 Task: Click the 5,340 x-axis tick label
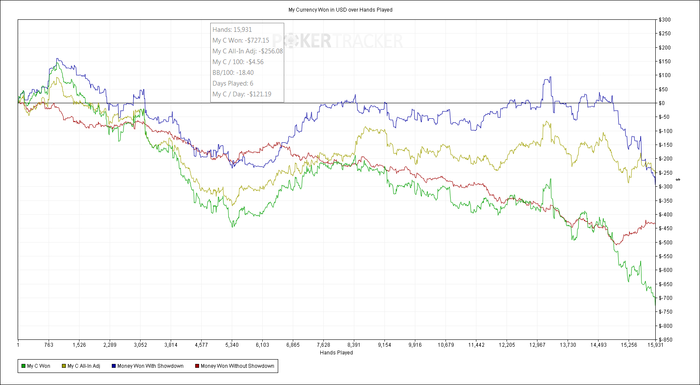232,345
